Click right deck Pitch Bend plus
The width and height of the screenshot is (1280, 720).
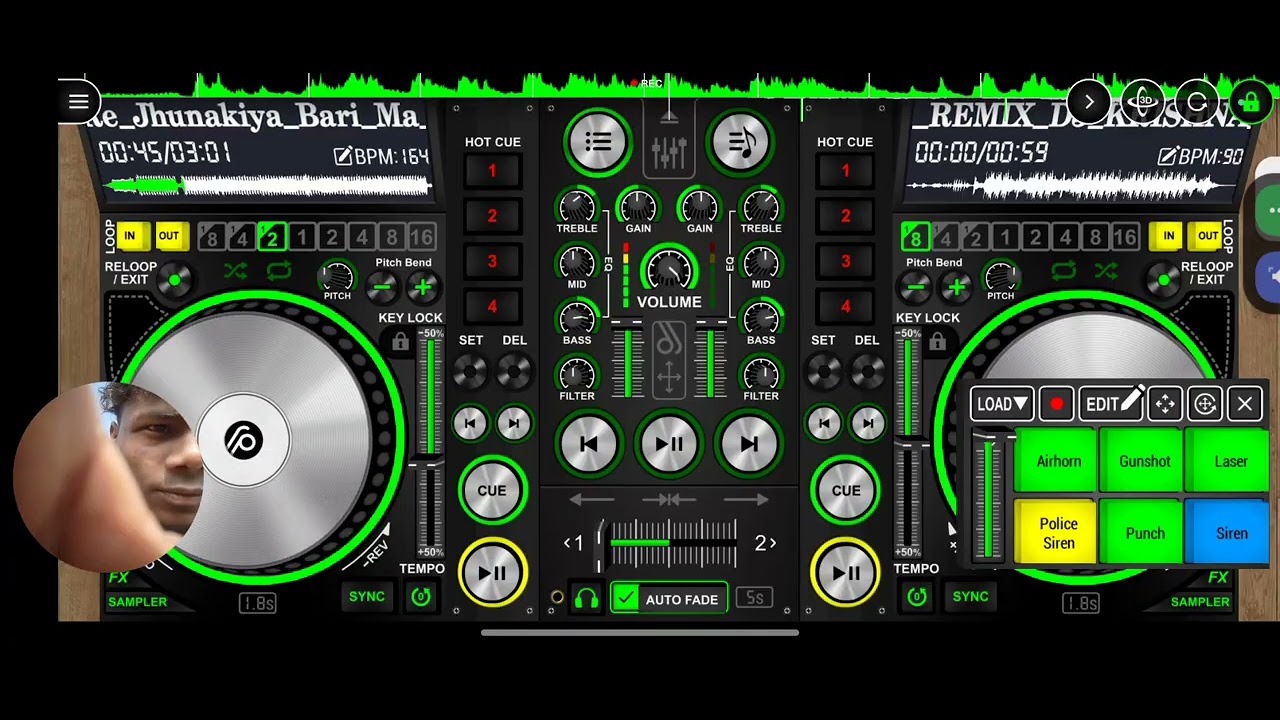click(x=956, y=288)
